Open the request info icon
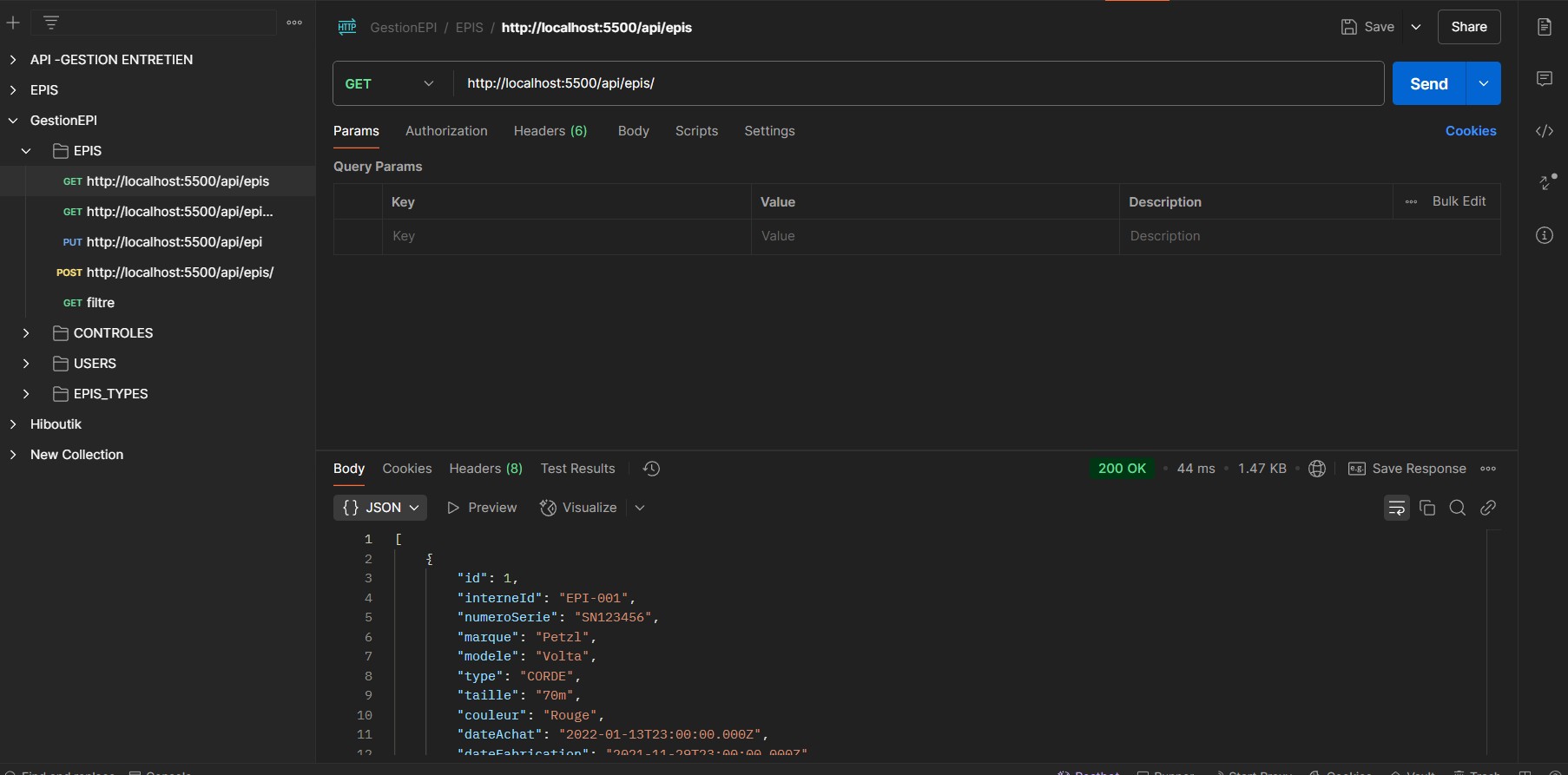Screen dimensions: 1568x775 coord(1545,235)
